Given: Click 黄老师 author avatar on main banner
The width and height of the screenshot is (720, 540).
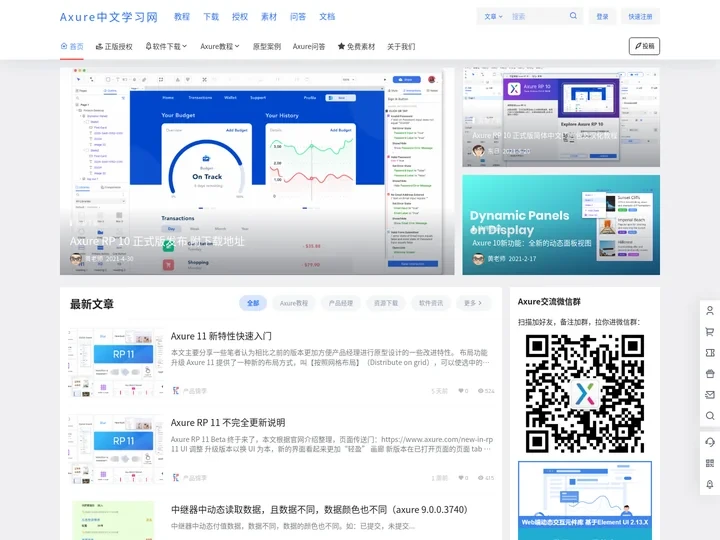Looking at the screenshot, I should [x=76, y=259].
